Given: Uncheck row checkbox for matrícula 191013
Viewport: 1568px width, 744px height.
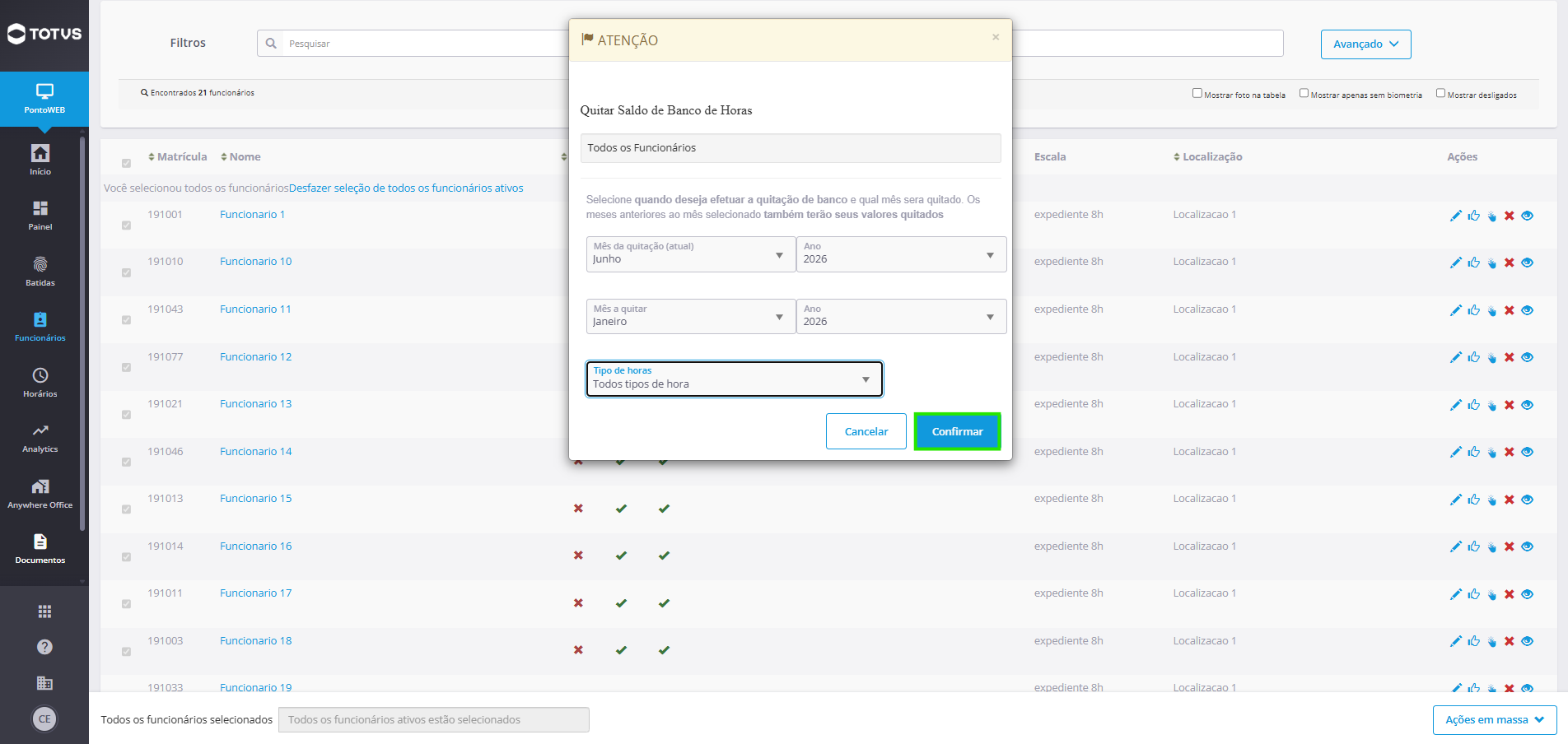Looking at the screenshot, I should (x=126, y=509).
